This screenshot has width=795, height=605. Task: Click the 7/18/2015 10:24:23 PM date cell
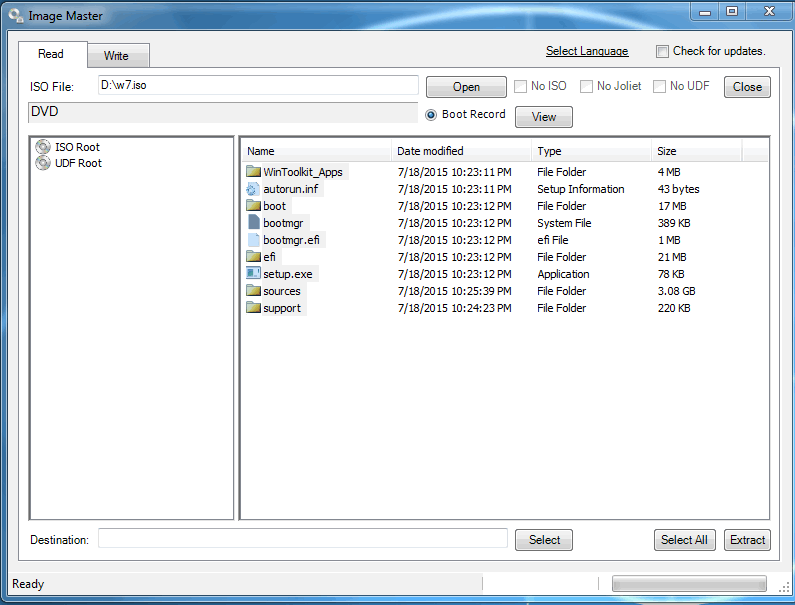coord(455,308)
